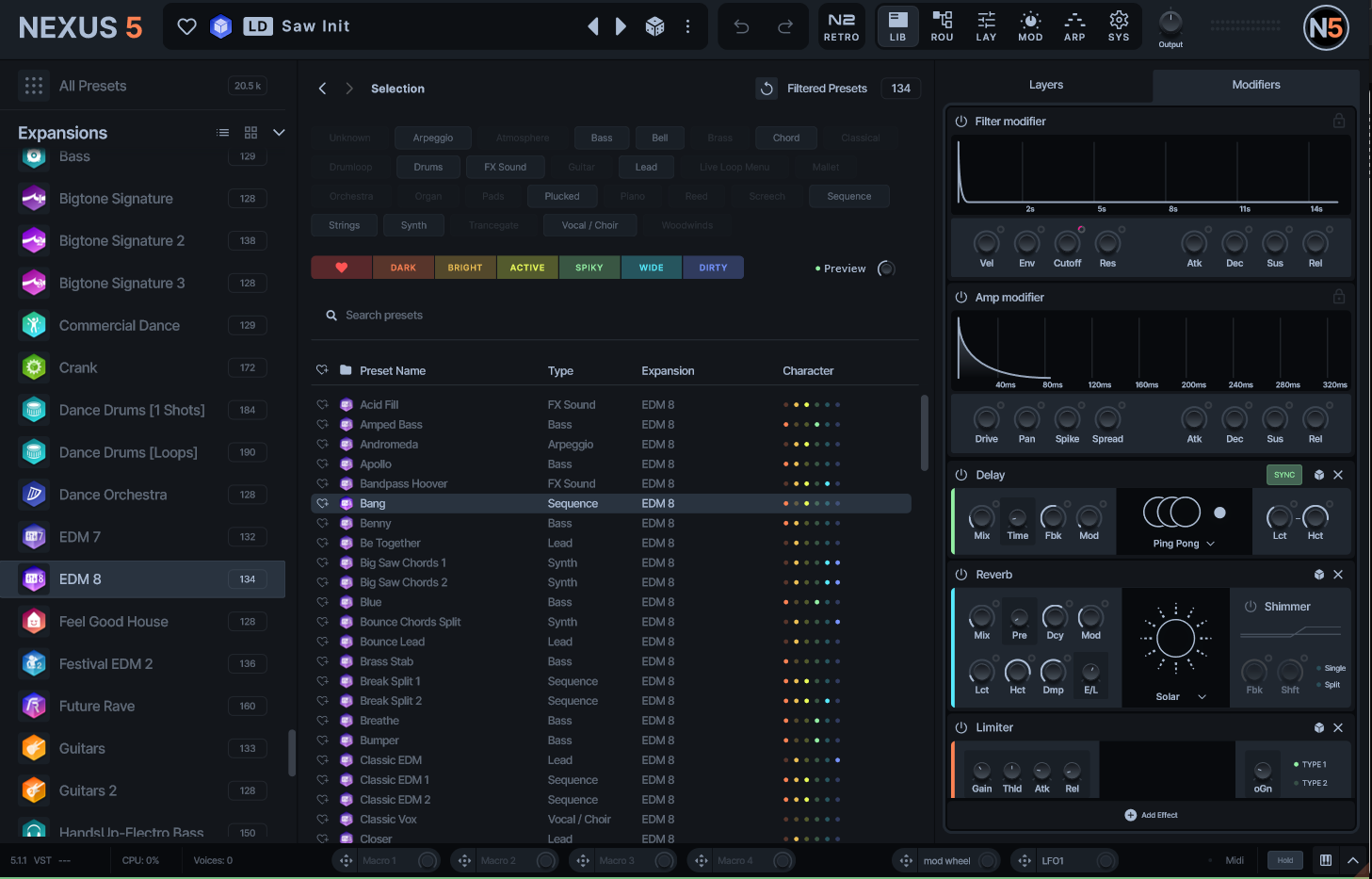Load previous preset with left arrow

pyautogui.click(x=593, y=26)
